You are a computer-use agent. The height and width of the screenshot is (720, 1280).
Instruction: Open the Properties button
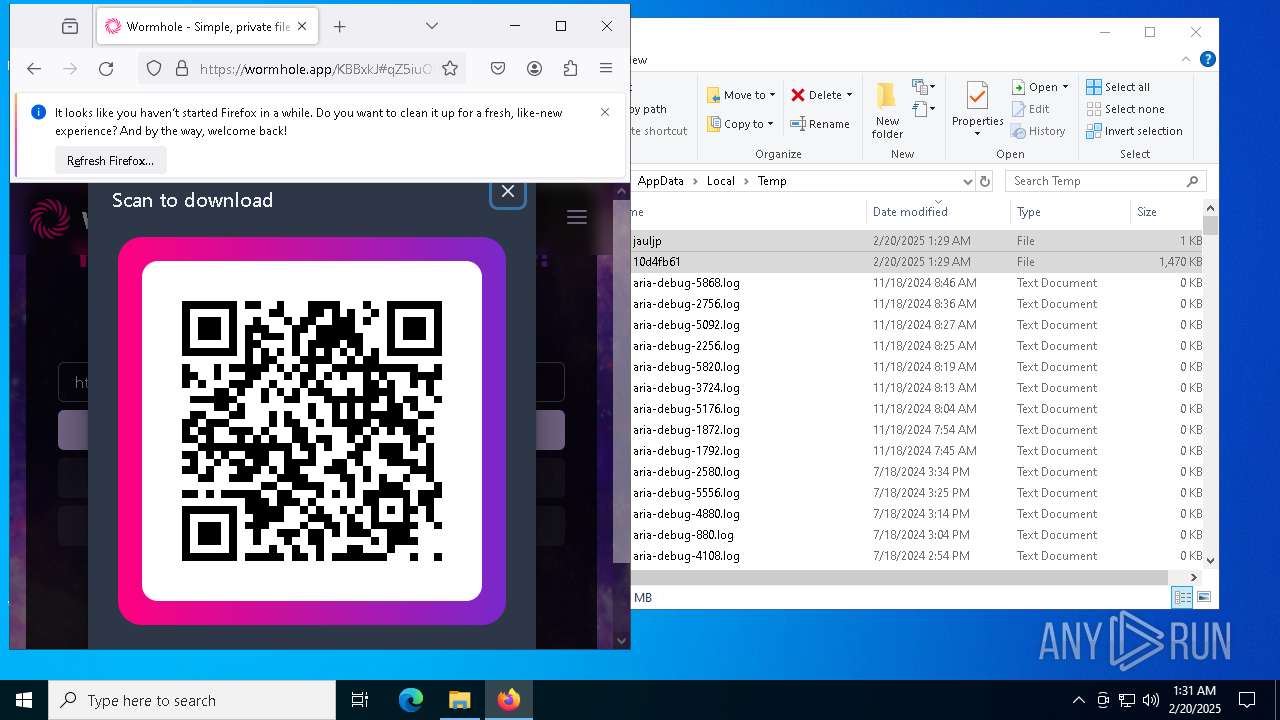tap(977, 110)
